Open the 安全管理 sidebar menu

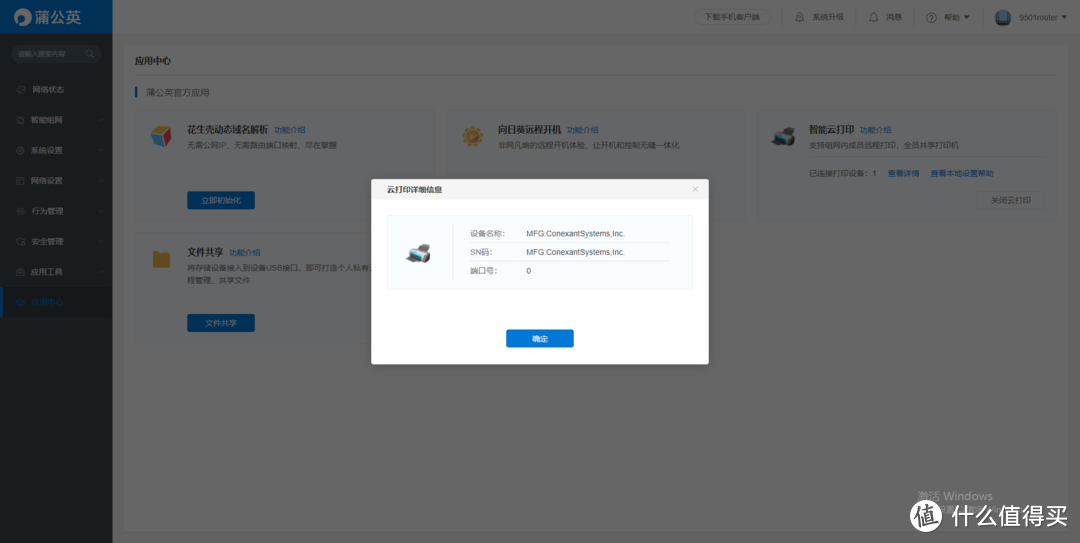coord(56,241)
